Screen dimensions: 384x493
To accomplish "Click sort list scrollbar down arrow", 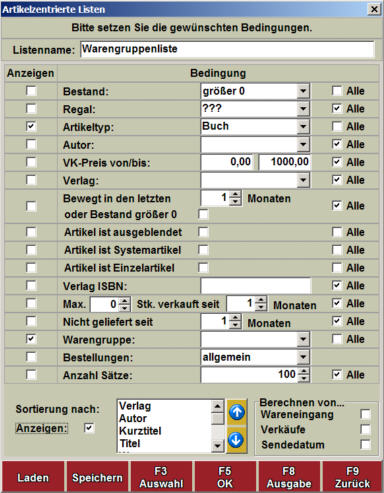I will tap(218, 446).
